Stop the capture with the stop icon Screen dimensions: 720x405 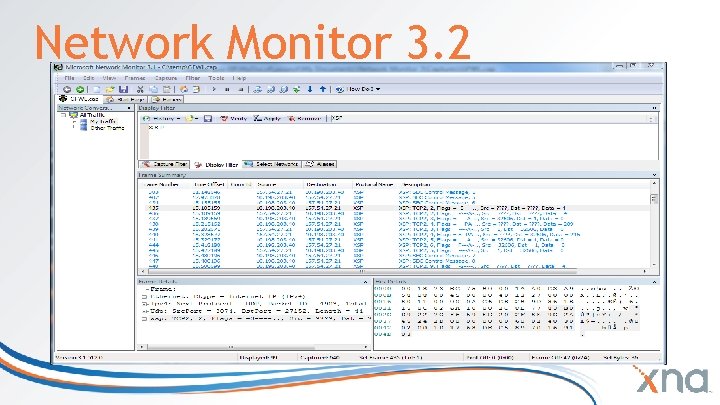[240, 89]
